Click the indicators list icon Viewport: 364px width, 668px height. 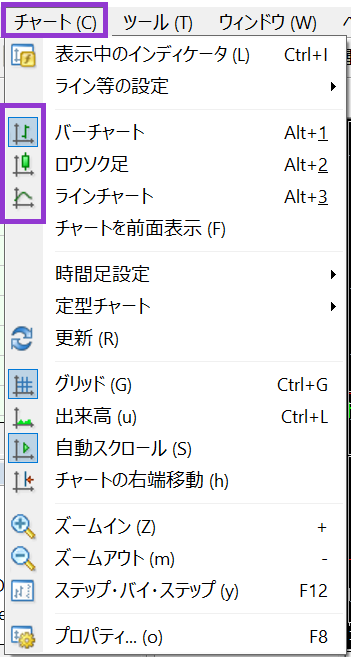coord(23,56)
